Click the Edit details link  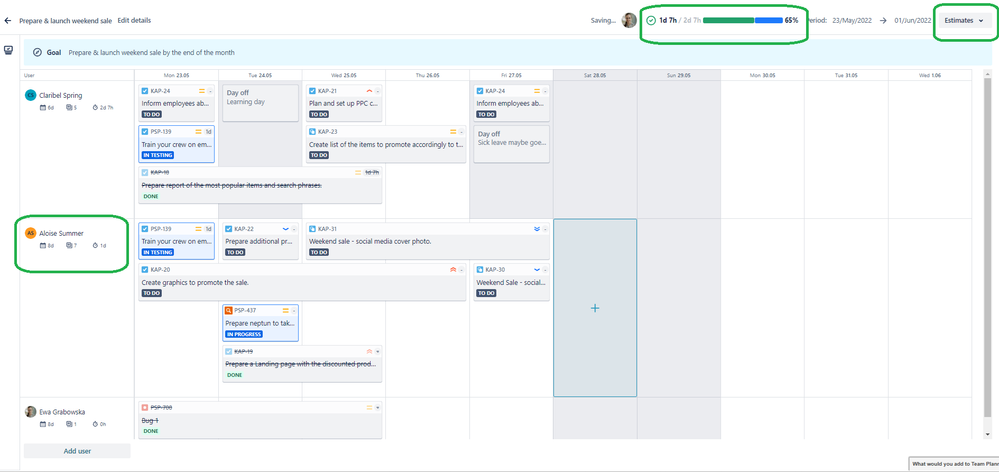click(134, 20)
